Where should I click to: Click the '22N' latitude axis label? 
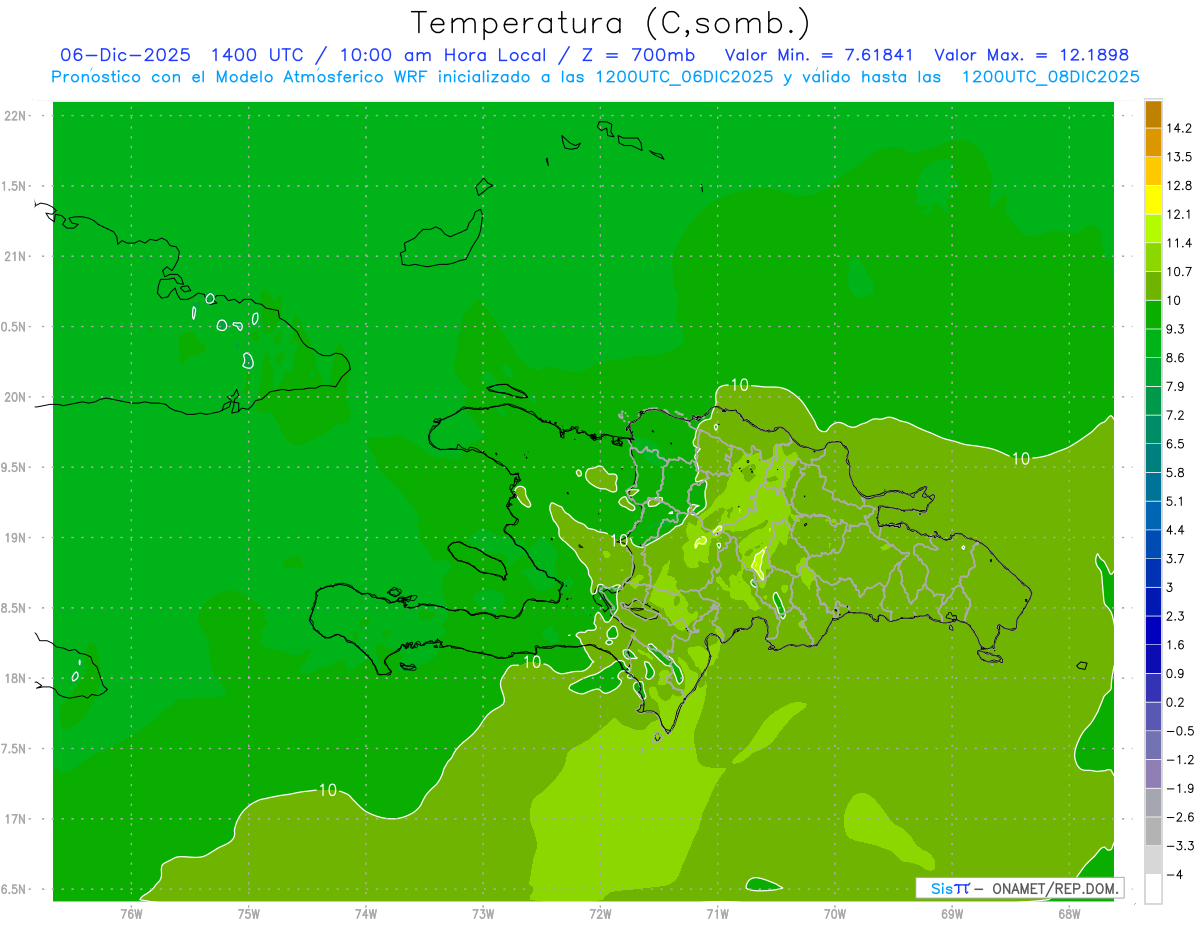point(16,116)
